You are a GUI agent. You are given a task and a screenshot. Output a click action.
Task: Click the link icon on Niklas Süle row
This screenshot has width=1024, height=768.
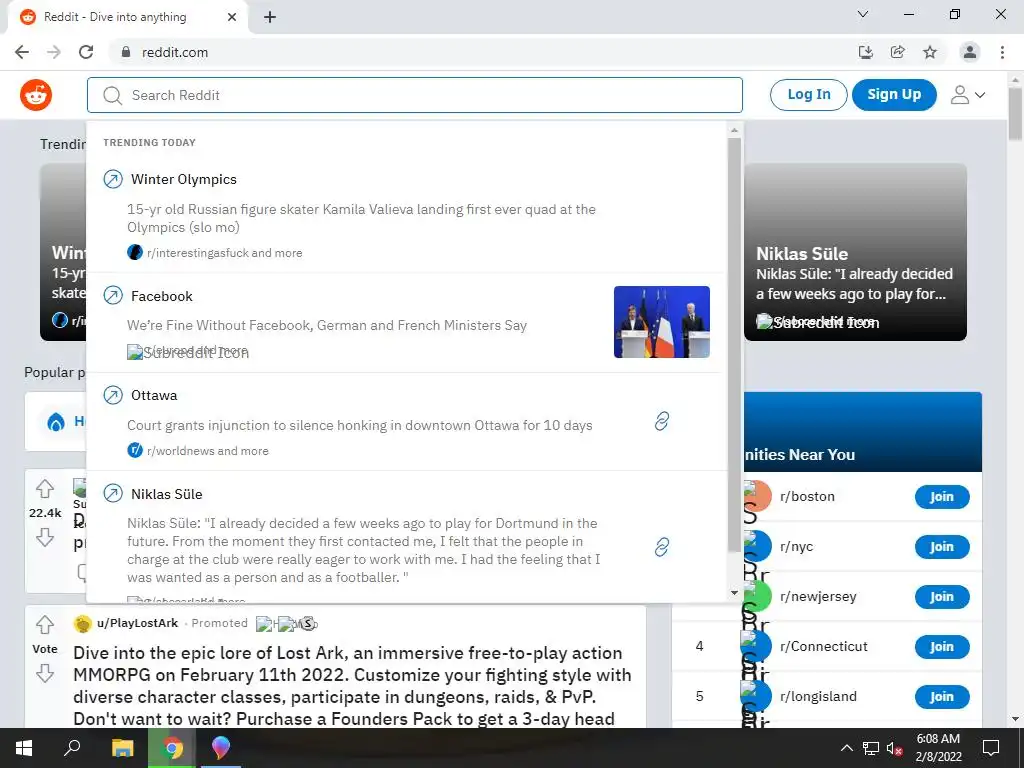662,547
